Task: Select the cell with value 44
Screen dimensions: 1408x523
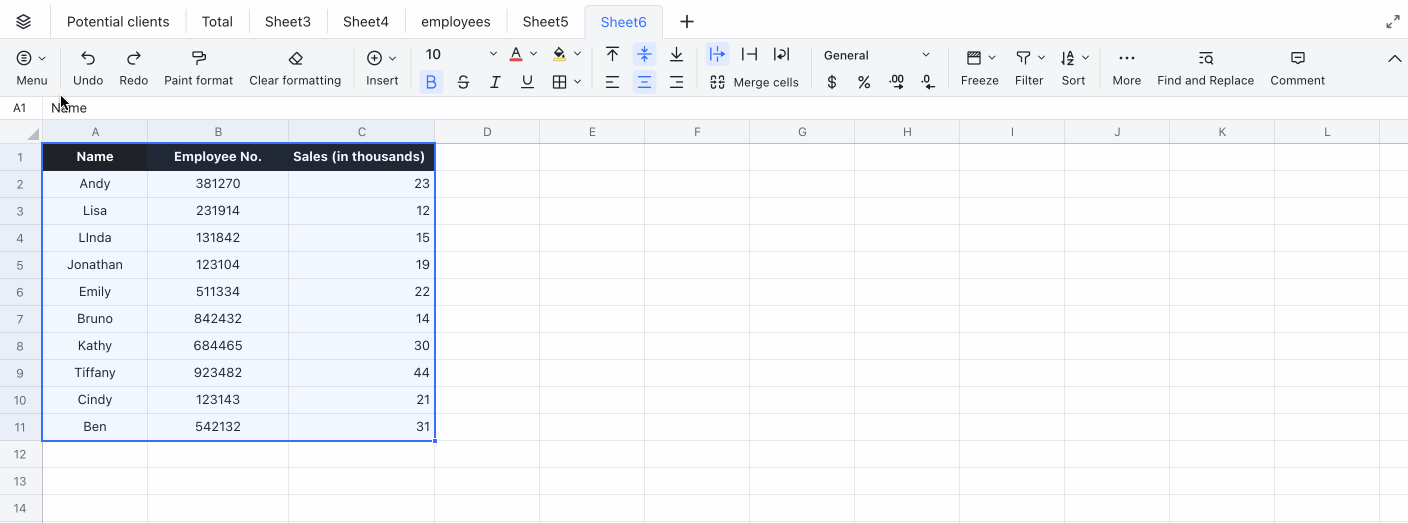Action: (x=361, y=373)
